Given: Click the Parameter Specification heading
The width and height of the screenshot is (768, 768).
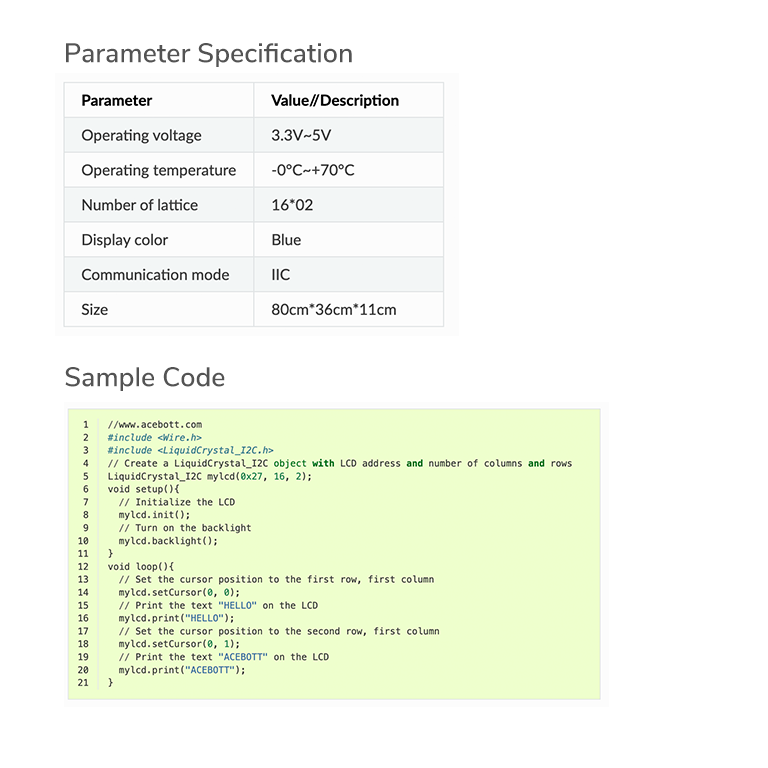Looking at the screenshot, I should [209, 54].
